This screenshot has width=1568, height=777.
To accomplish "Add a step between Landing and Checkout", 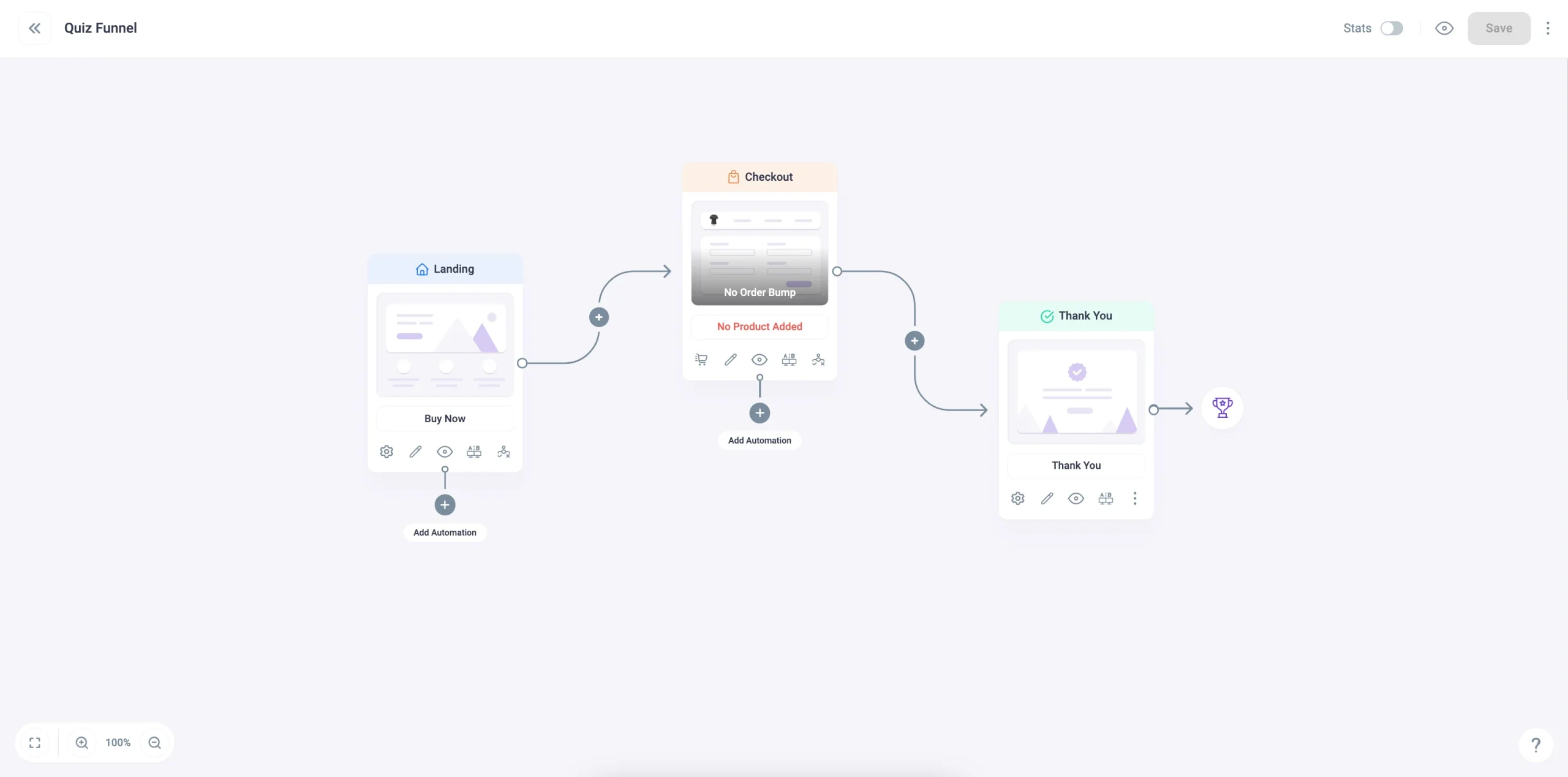I will pyautogui.click(x=599, y=317).
